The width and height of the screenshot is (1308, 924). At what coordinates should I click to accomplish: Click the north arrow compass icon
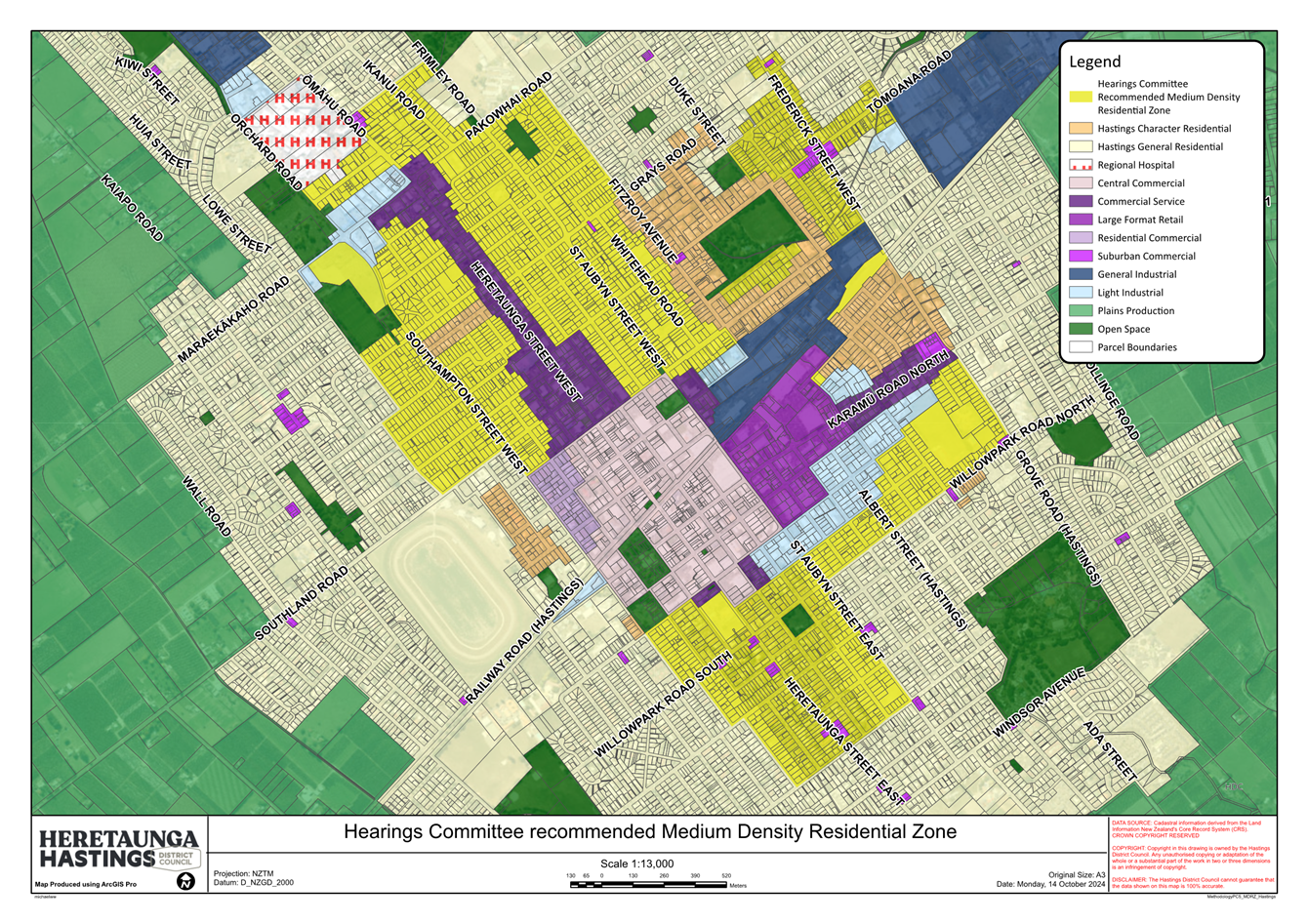[x=185, y=881]
